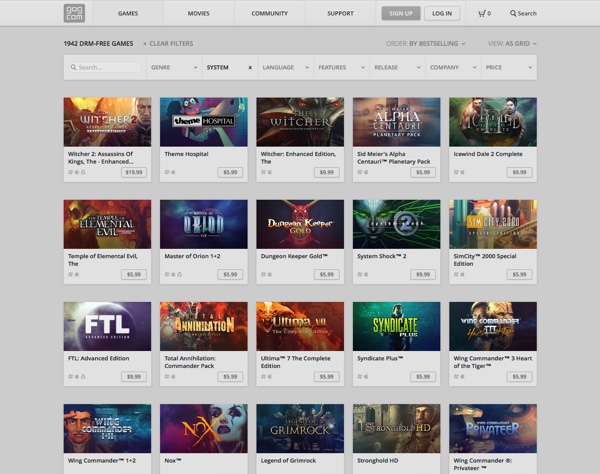Expand the Price filter dropdown
This screenshot has height=474, width=600.
tap(509, 67)
